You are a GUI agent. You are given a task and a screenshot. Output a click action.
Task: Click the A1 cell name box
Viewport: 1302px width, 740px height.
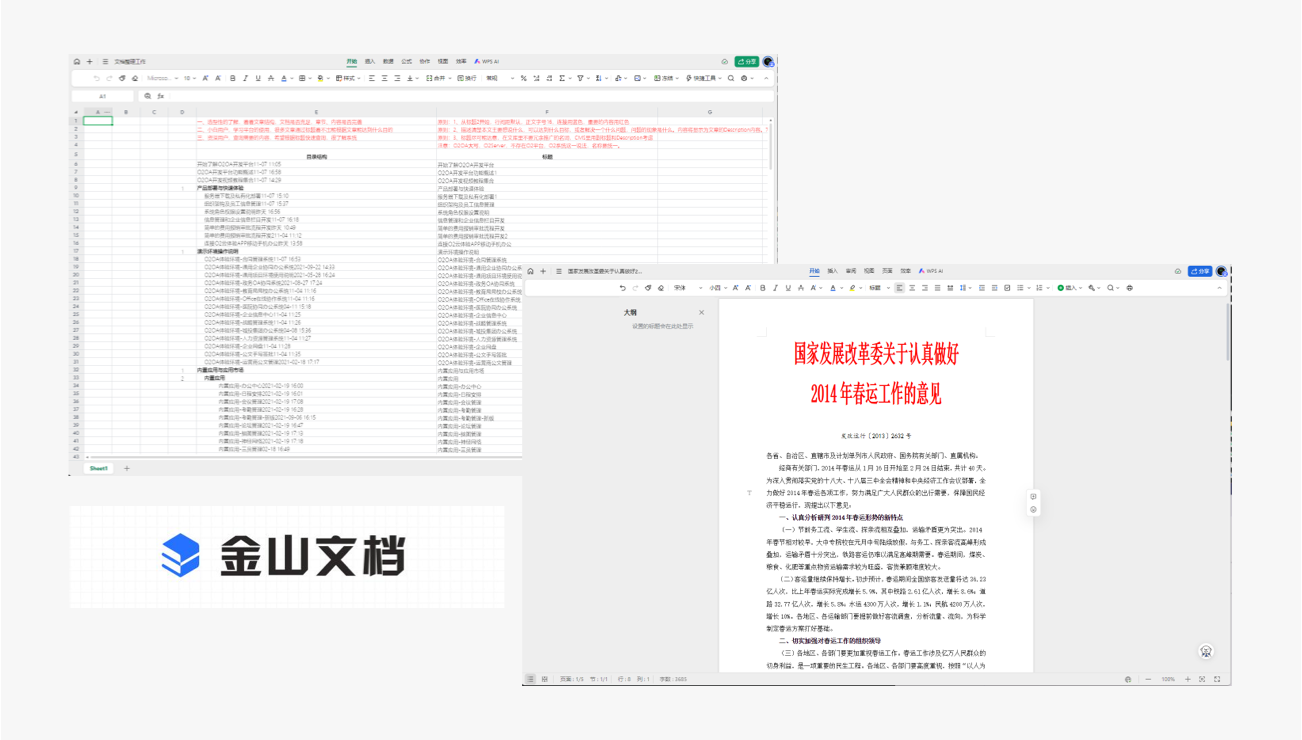tap(102, 96)
